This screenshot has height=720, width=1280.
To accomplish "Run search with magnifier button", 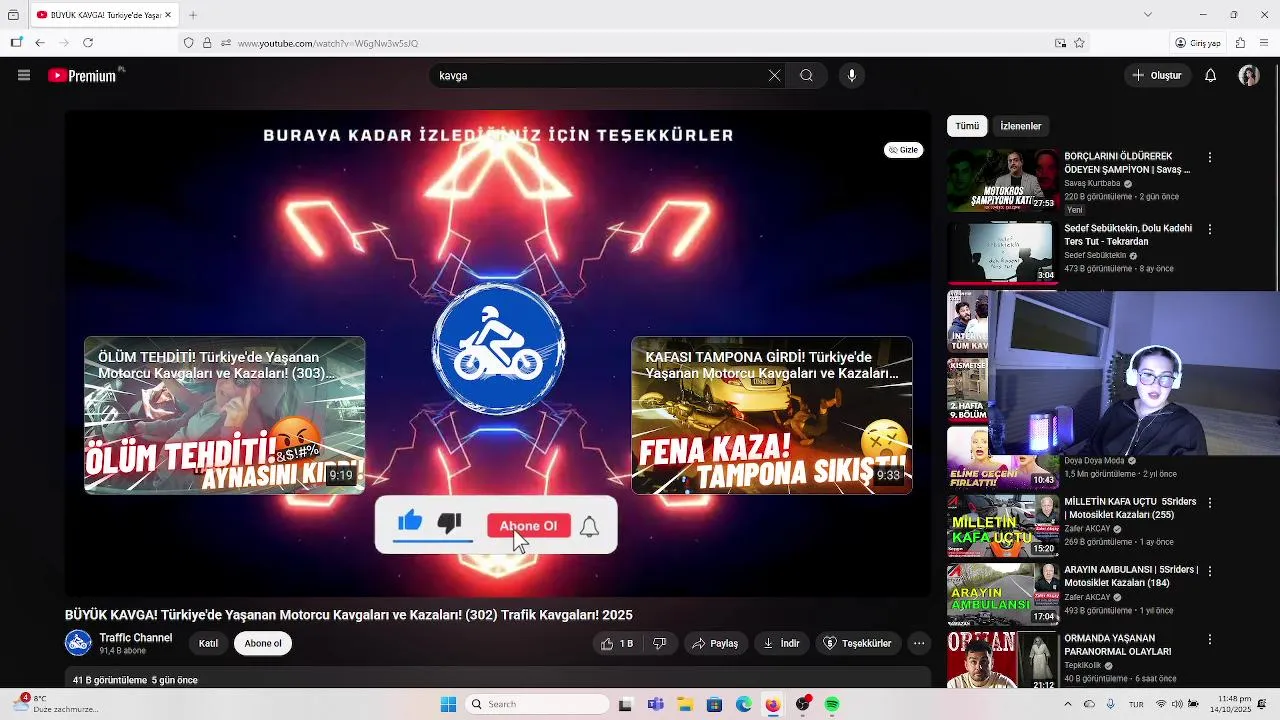I will click(806, 75).
